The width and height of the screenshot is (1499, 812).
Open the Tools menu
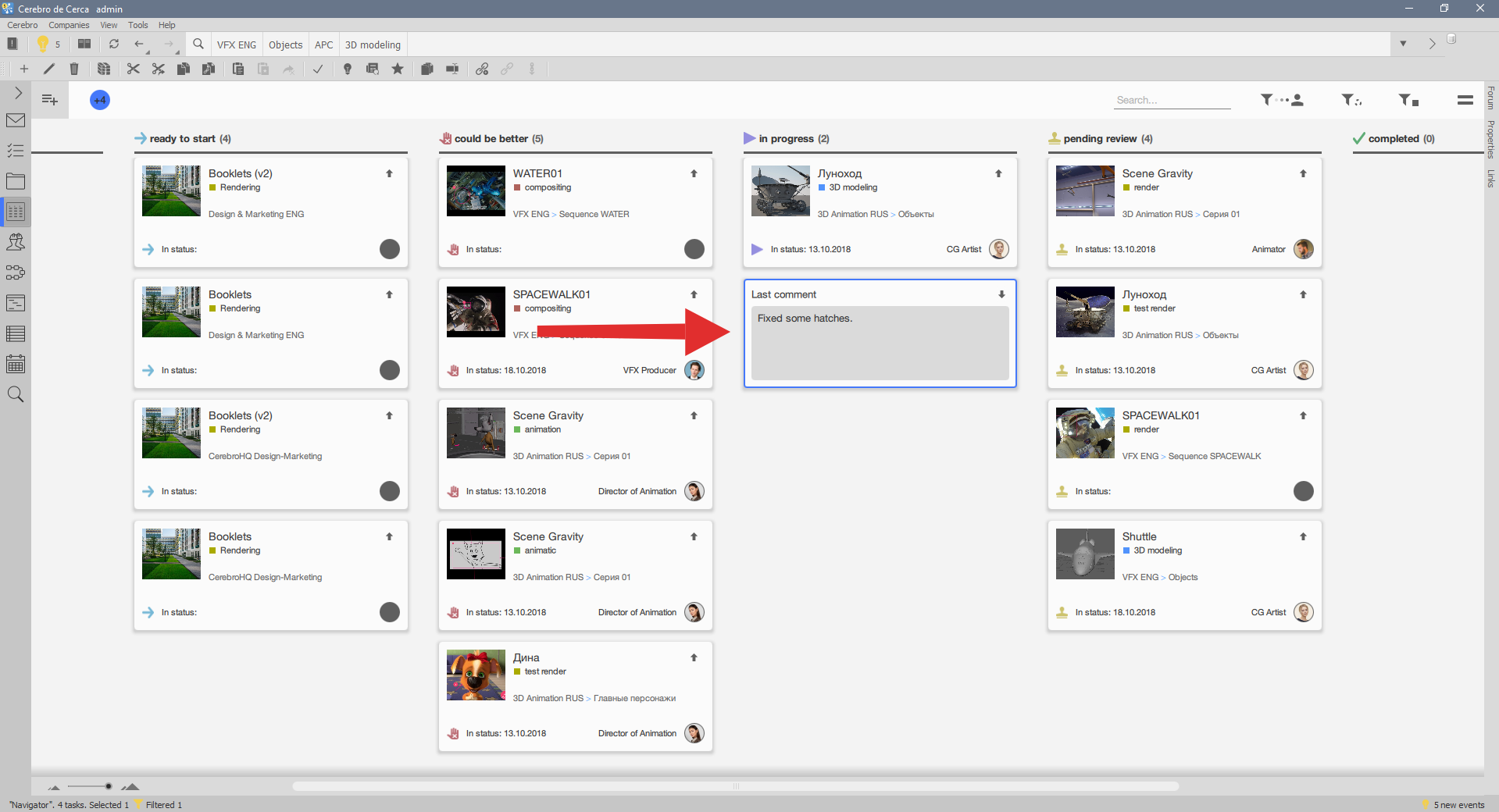(137, 25)
